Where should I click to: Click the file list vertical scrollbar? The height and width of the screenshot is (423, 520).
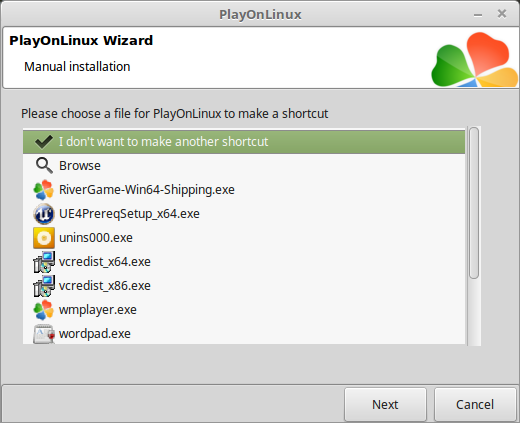pos(474,203)
